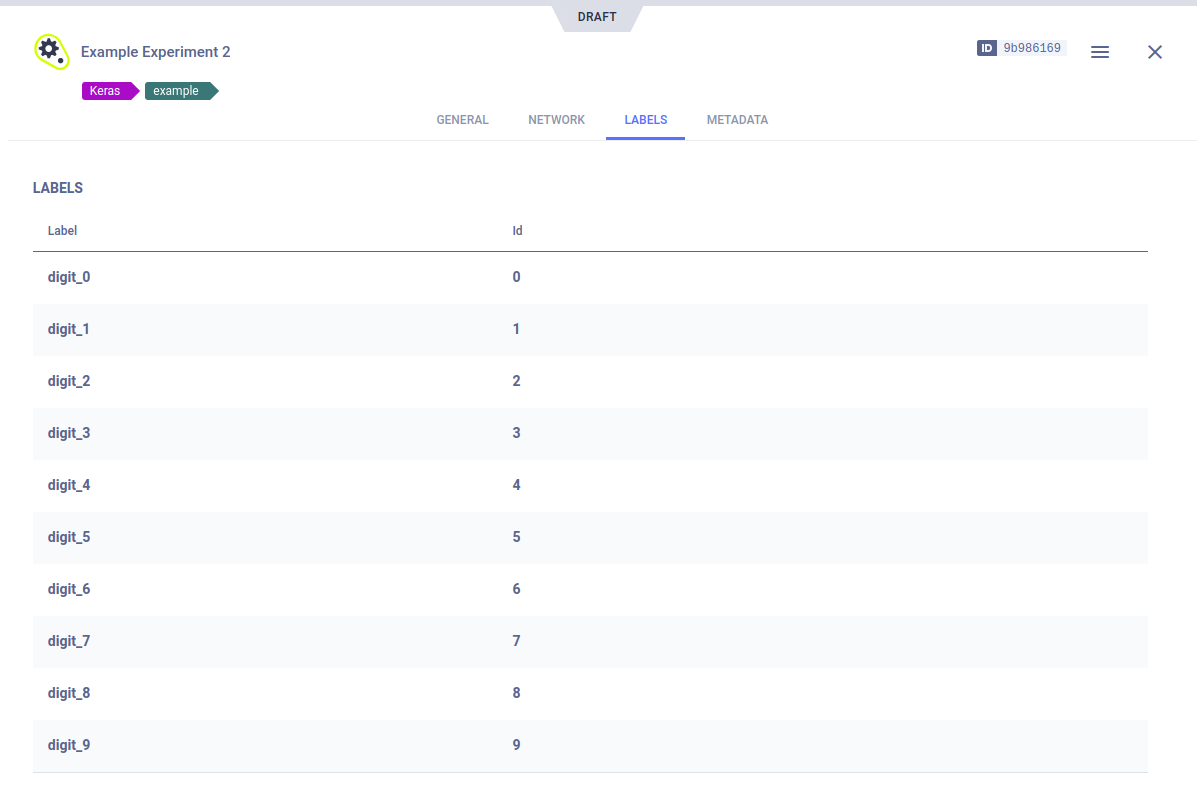Click the Id value 3 in digit_3 row
This screenshot has width=1197, height=807.
tap(516, 433)
